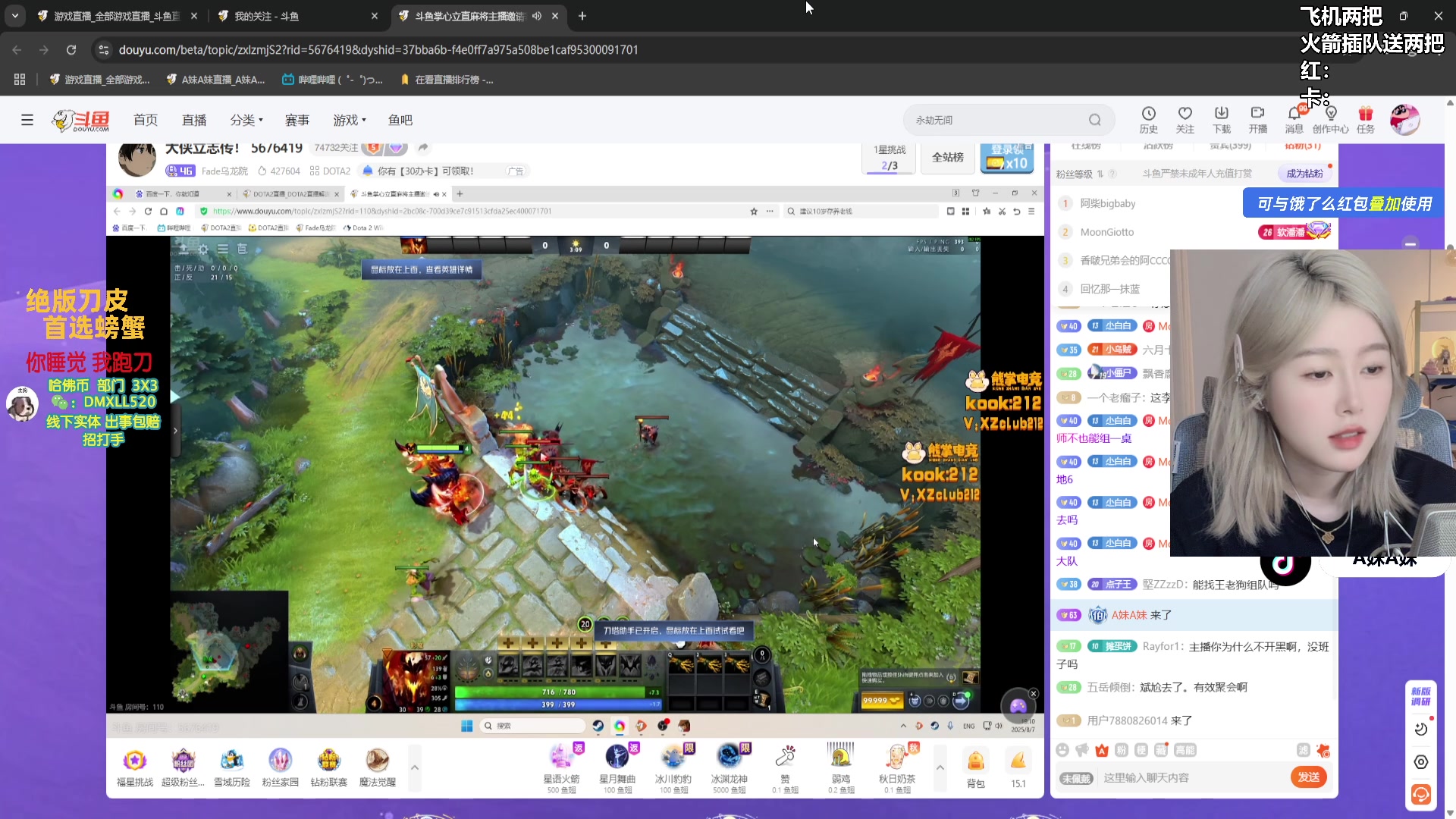1456x819 pixels.
Task: Open the 历史 history icon
Action: coord(1149,120)
